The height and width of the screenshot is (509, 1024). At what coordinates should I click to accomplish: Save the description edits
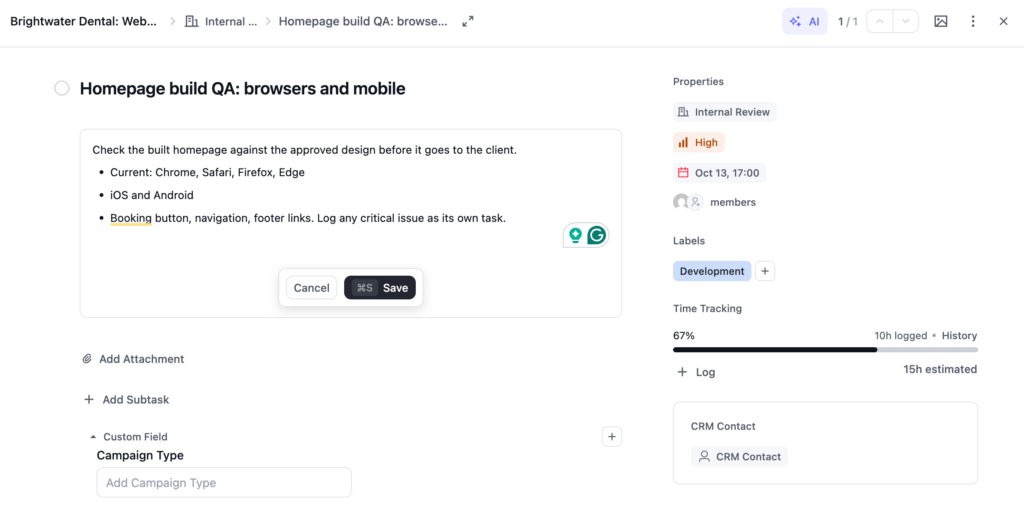[x=380, y=287]
